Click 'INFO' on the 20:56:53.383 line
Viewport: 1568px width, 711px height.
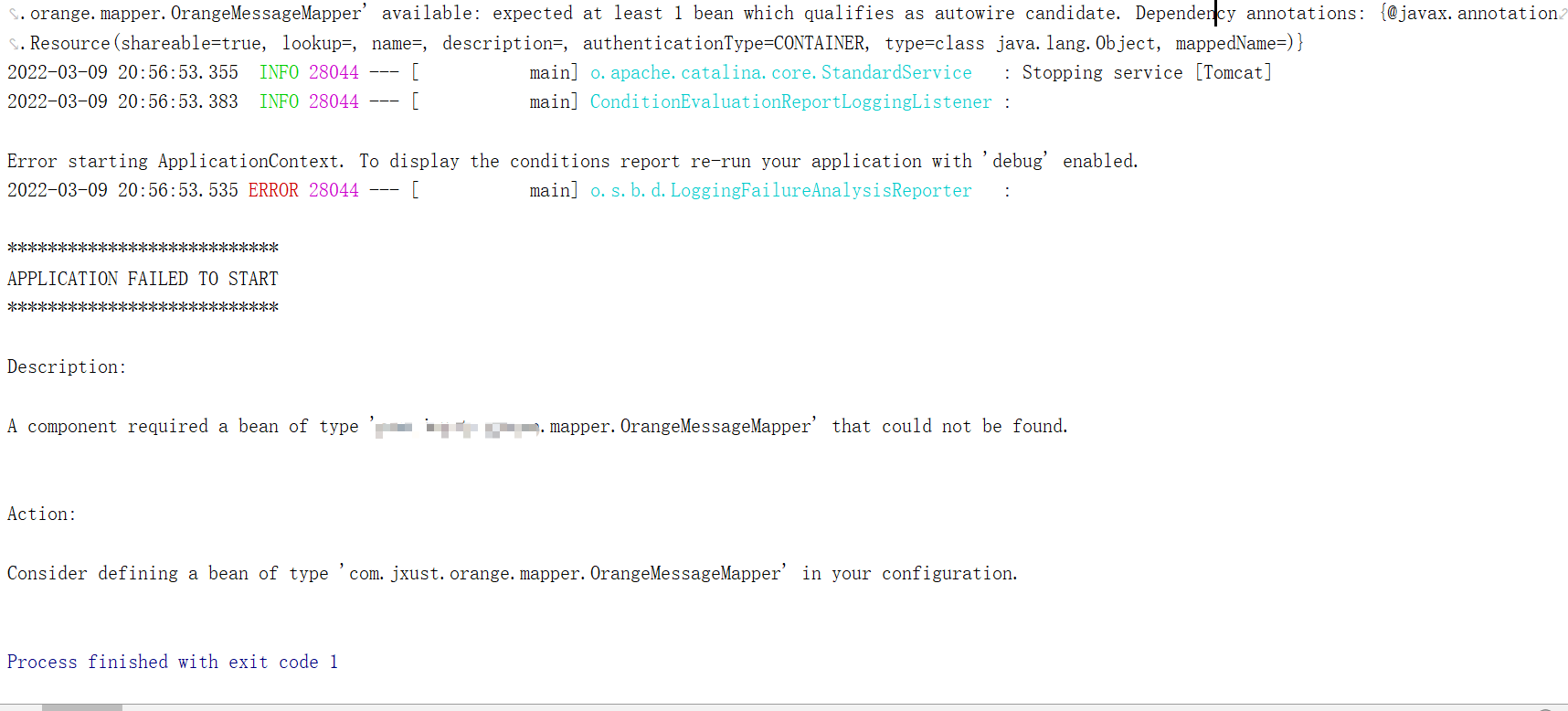279,101
